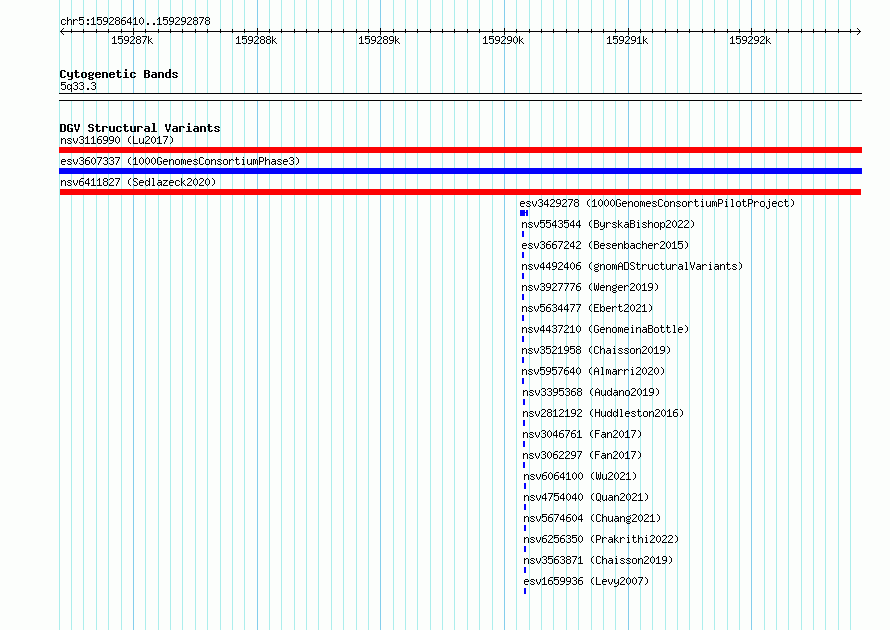The image size is (890, 630).
Task: Click nsv4492406 (gnomADStructuralVariants) label
Action: click(632, 266)
